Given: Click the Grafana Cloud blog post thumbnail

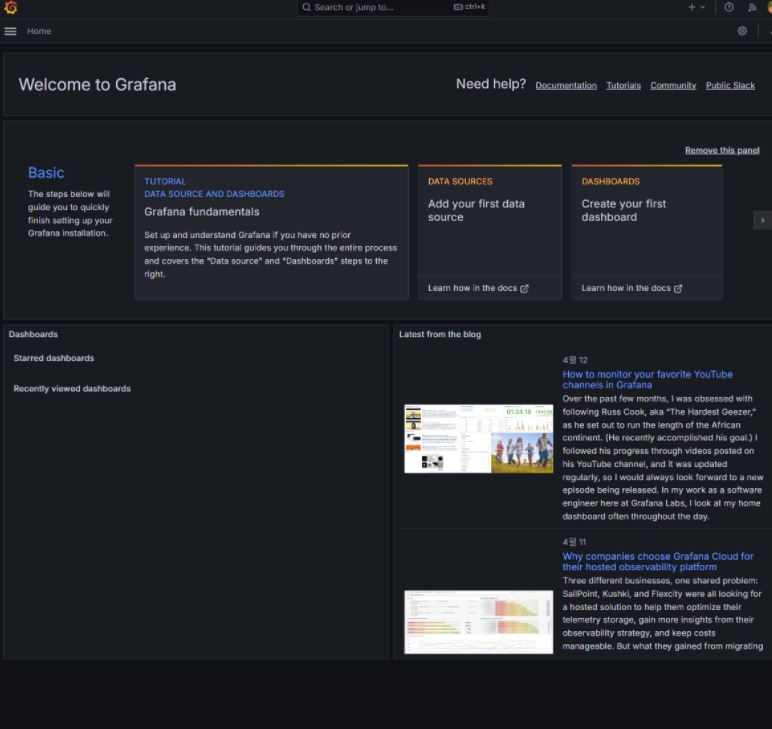Looking at the screenshot, I should click(x=479, y=622).
